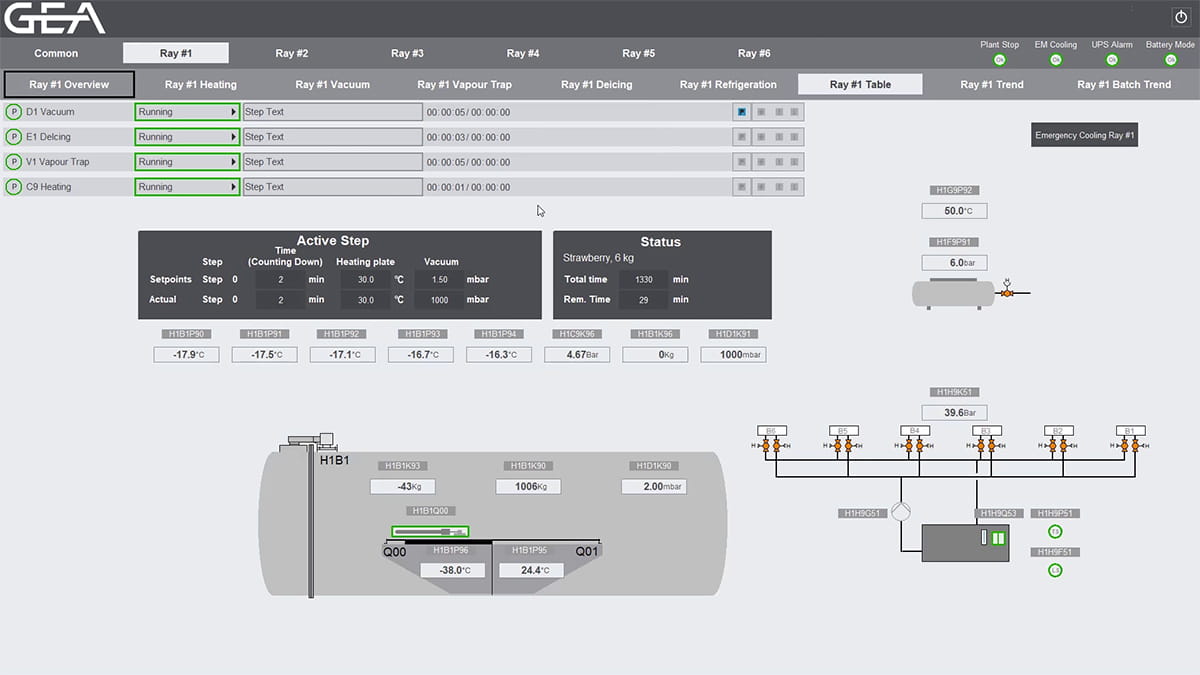Select the left valve under B4
Viewport: 1200px width, 675px height.
click(909, 445)
